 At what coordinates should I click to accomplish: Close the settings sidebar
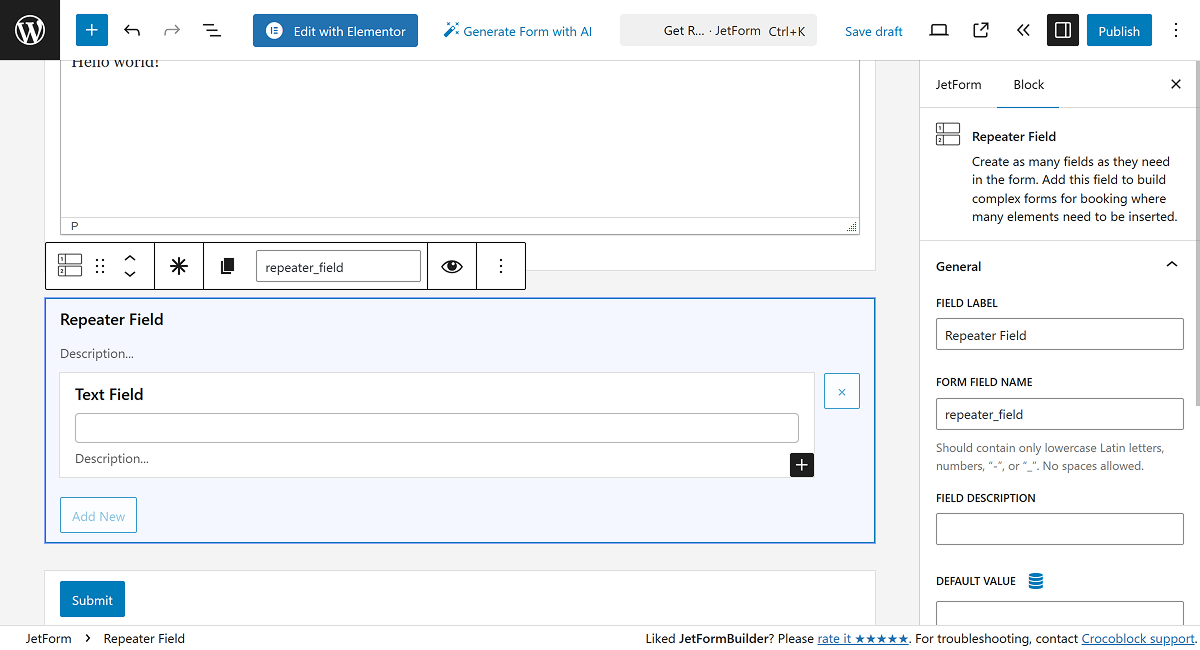[1176, 85]
